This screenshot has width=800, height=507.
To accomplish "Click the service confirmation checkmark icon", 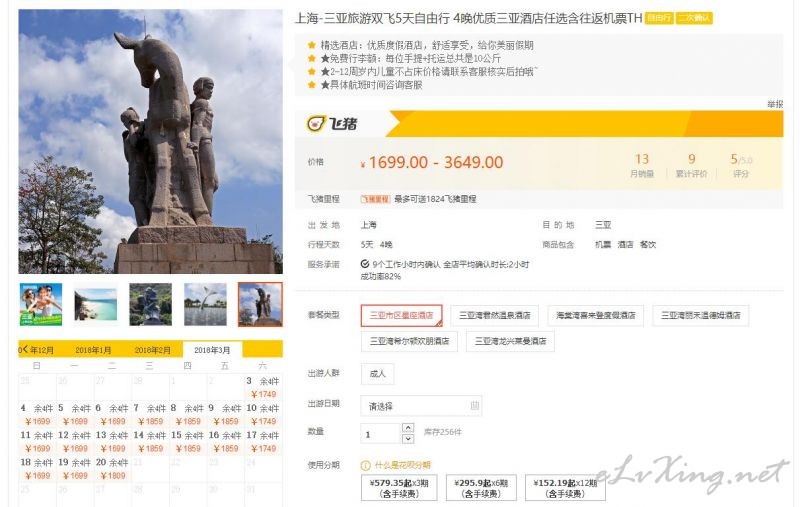I will coord(365,264).
